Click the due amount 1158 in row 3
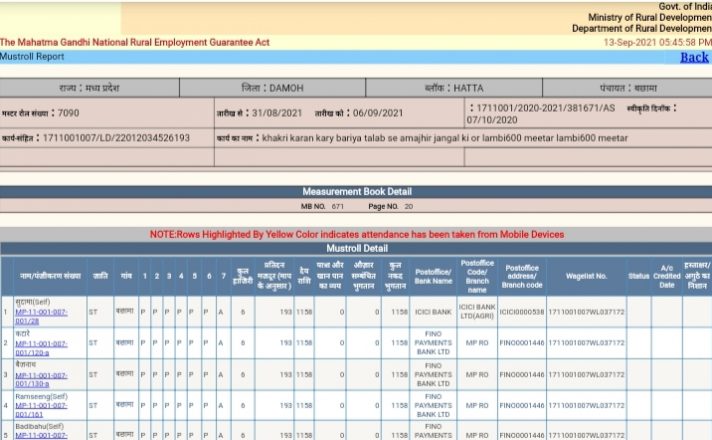The width and height of the screenshot is (712, 440). (x=304, y=375)
